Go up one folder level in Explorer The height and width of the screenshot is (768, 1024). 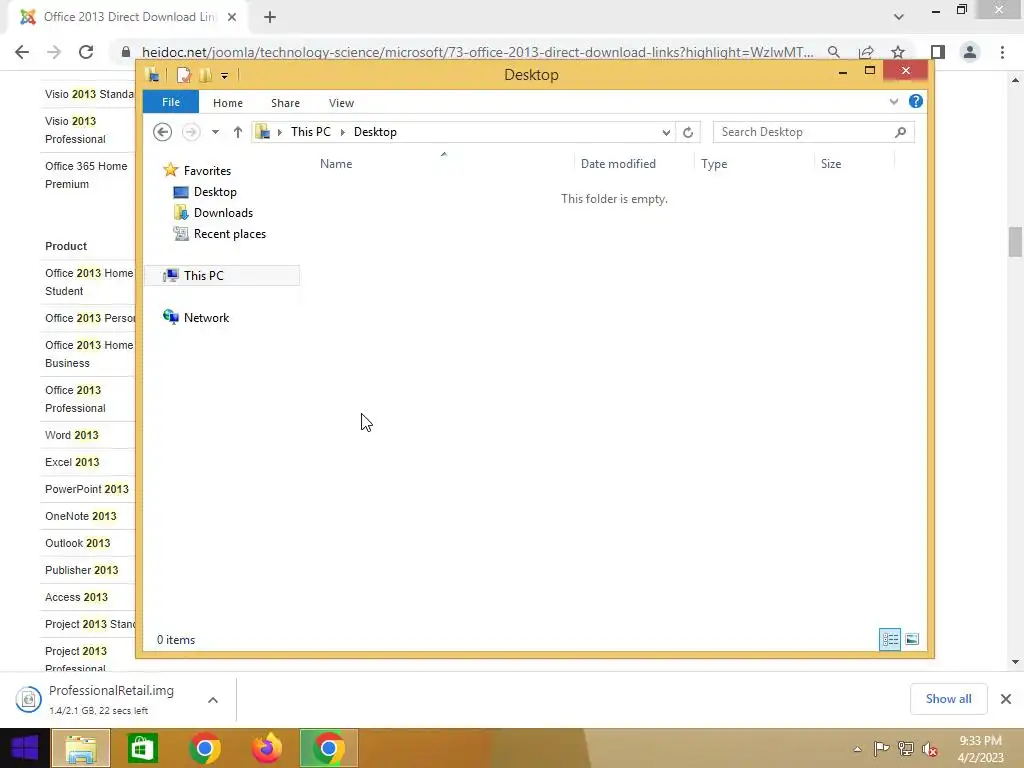tap(238, 132)
